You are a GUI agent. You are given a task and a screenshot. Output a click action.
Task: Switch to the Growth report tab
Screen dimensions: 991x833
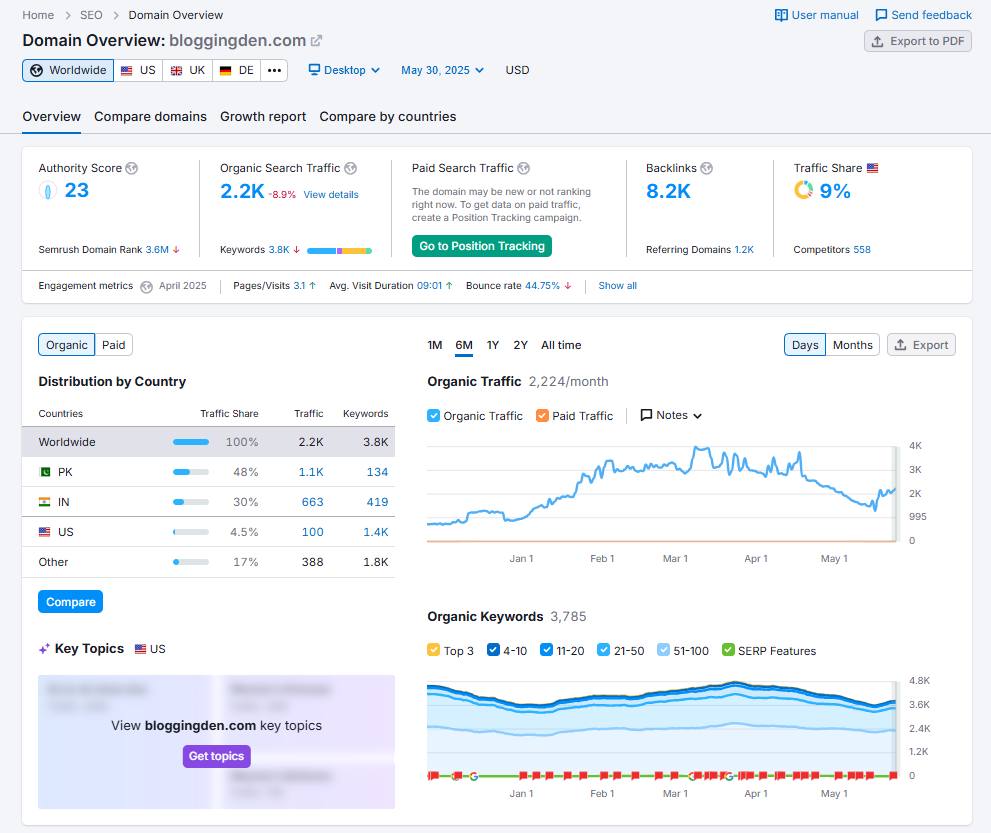[262, 116]
